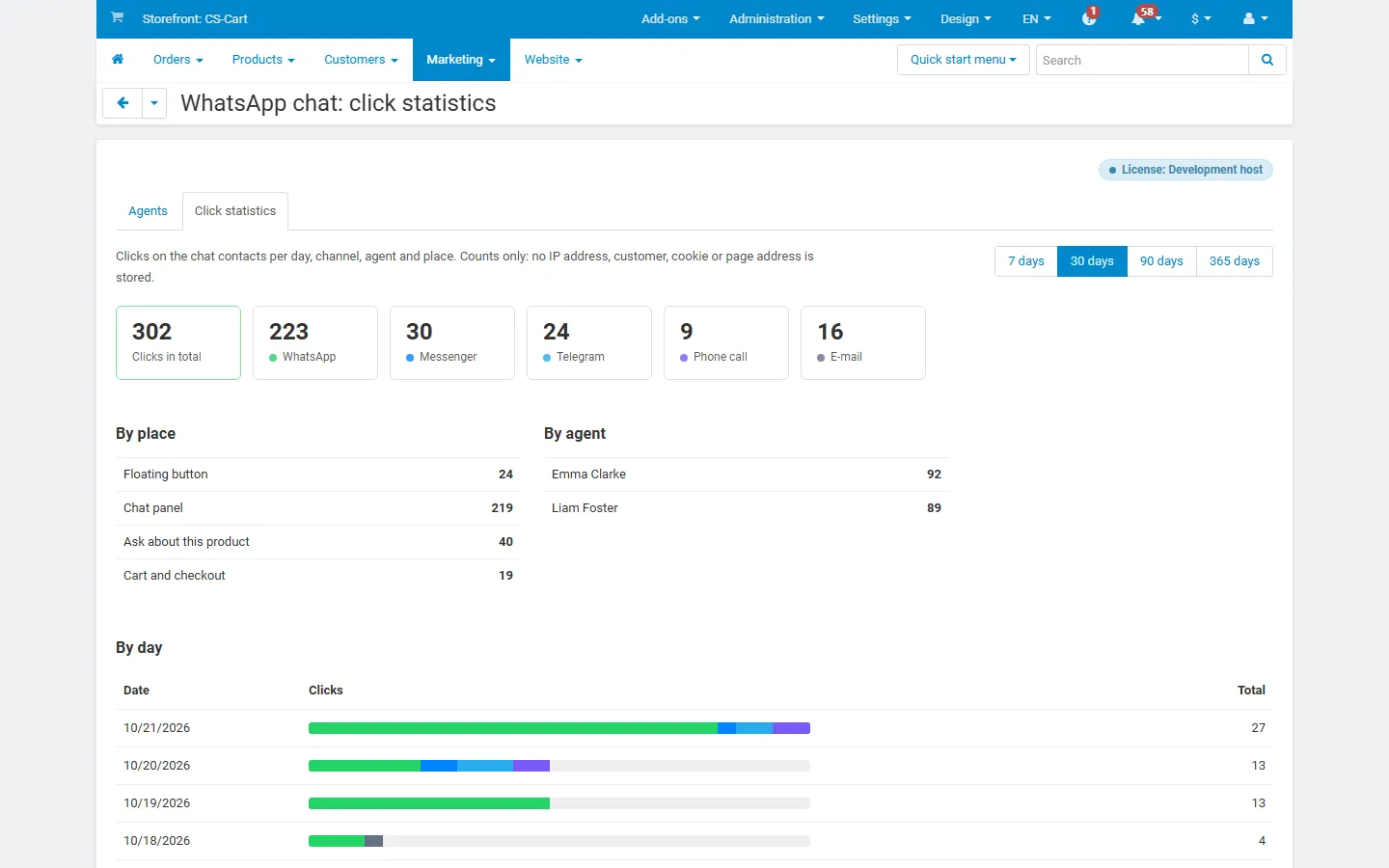
Task: Select the 9 Phone call card
Action: [726, 342]
